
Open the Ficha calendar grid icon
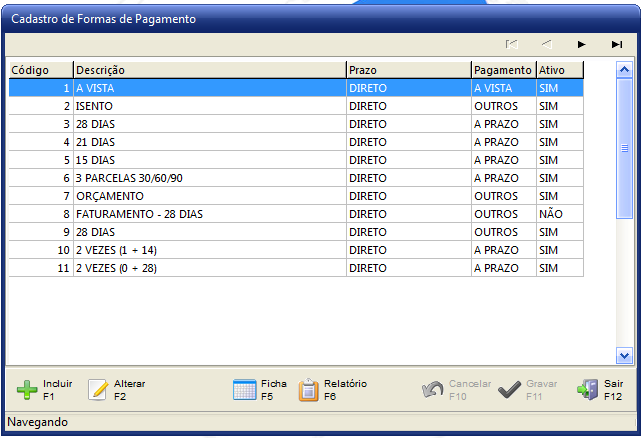pos(244,390)
